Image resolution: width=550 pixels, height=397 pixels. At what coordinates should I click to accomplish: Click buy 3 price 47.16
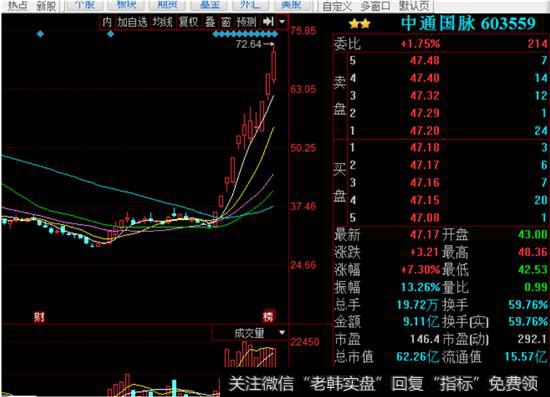tap(424, 183)
